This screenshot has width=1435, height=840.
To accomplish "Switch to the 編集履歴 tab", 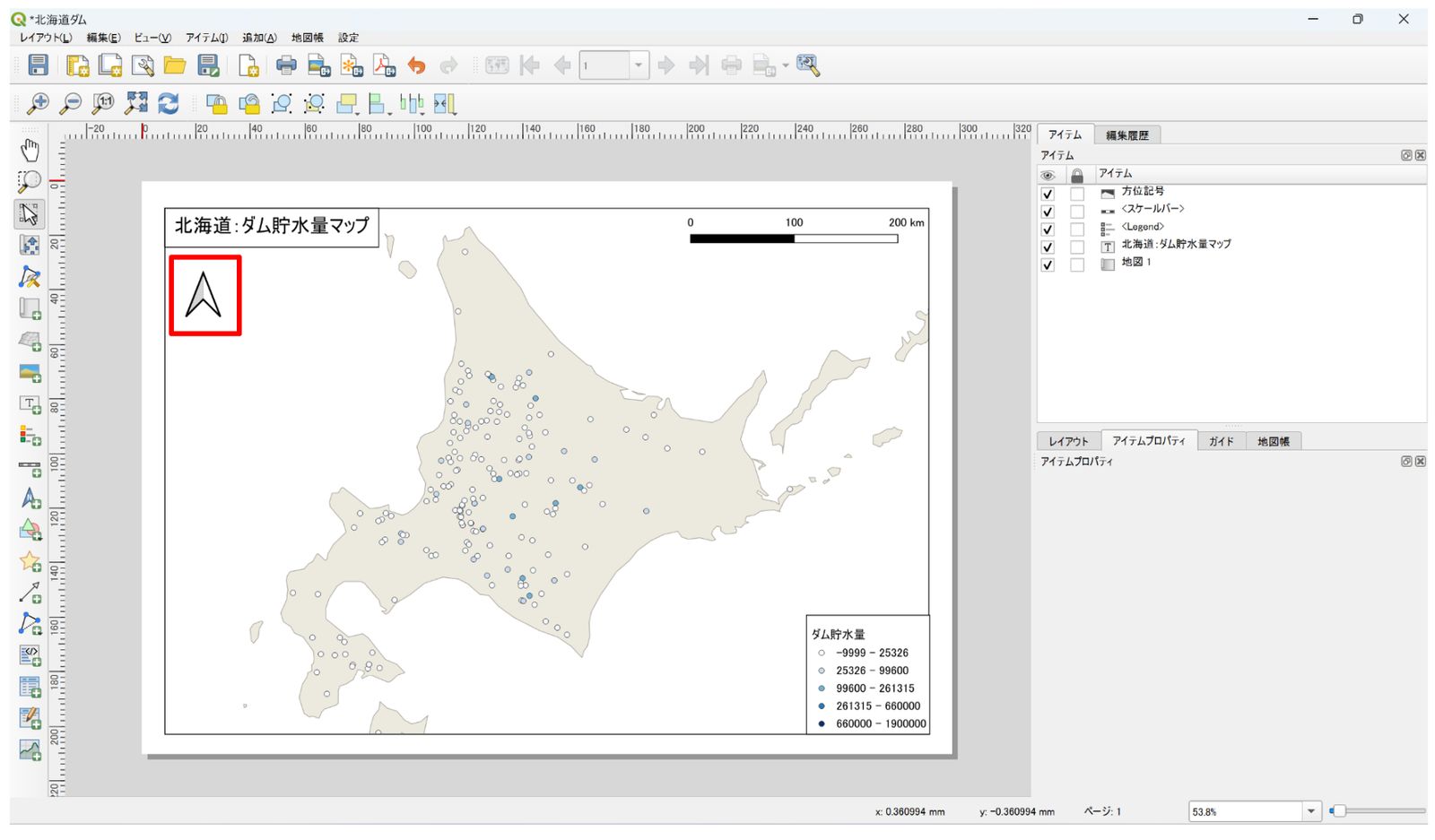I will [x=1127, y=135].
